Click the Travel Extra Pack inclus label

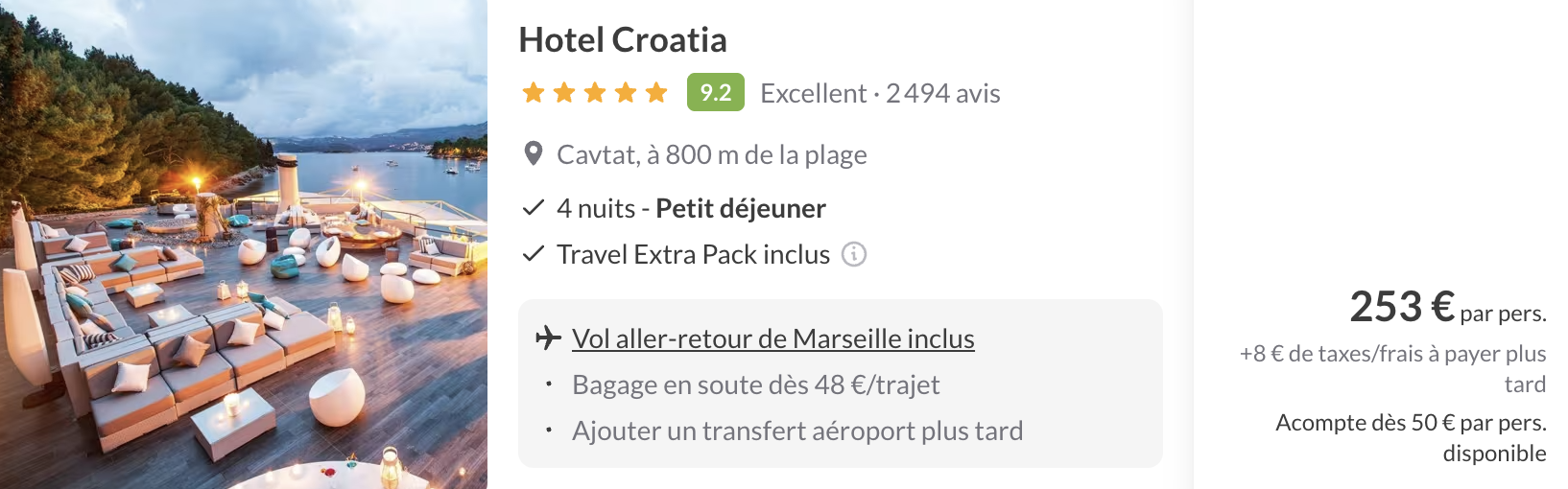[x=693, y=254]
